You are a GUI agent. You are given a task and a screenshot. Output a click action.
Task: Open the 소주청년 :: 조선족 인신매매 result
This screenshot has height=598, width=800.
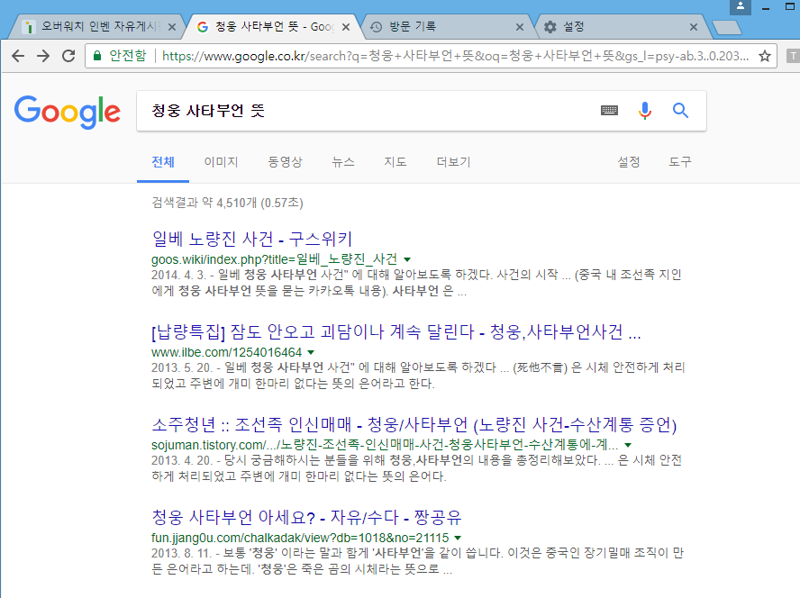pos(414,425)
